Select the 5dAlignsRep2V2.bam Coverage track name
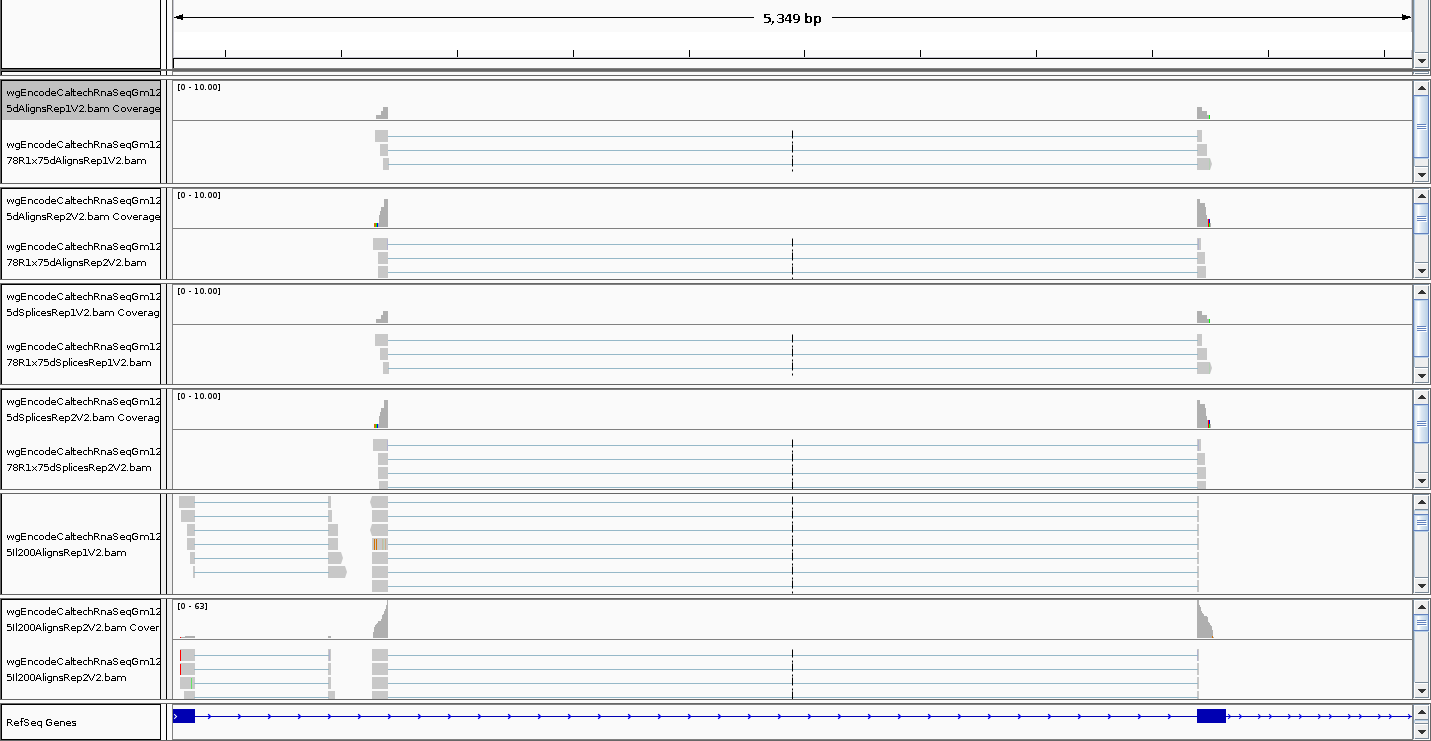 (82, 208)
